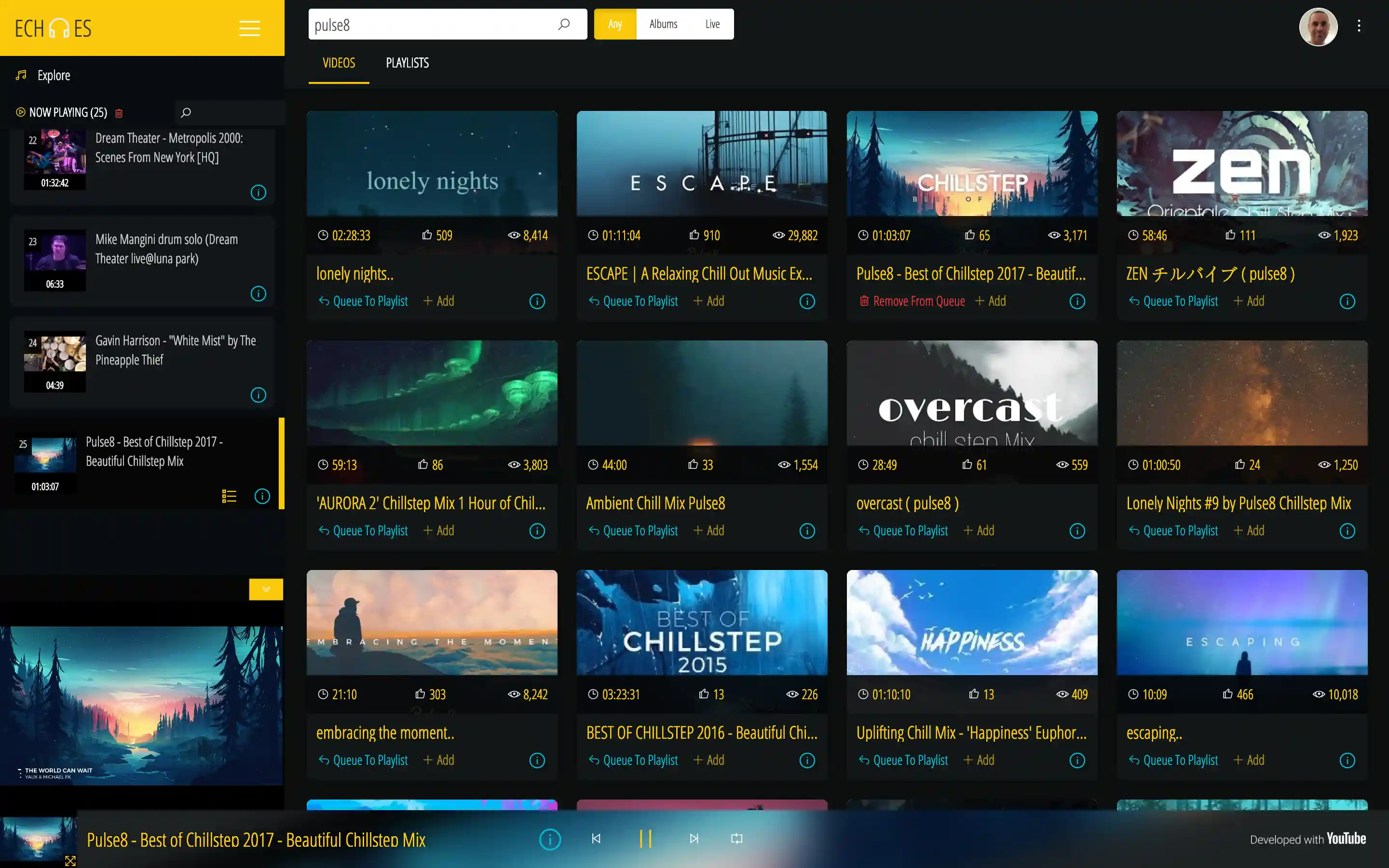Select Gavin Harrison "White Mist" queue title
Image resolution: width=1389 pixels, height=868 pixels.
176,350
